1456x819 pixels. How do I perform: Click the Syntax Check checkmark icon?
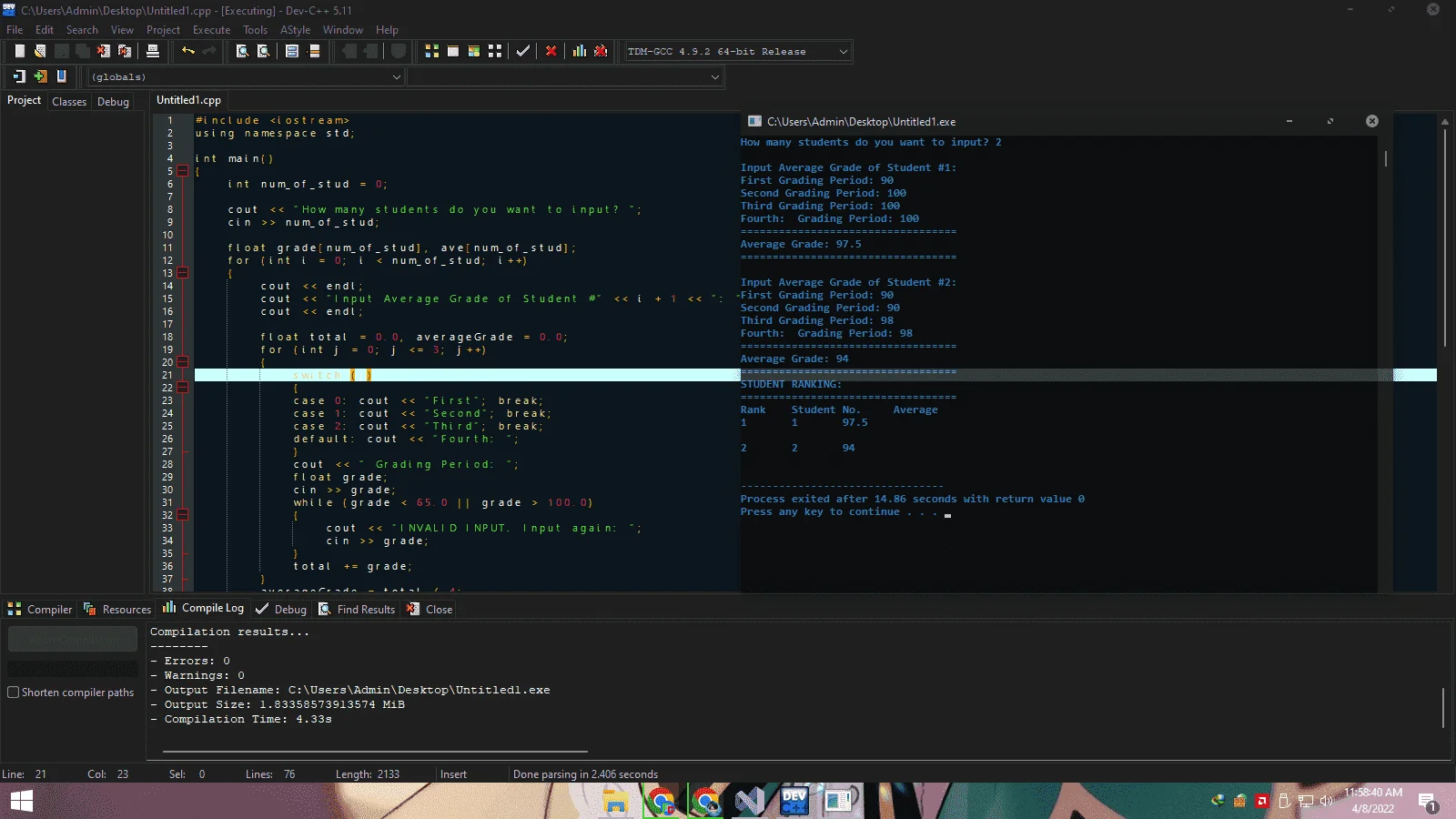coord(522,51)
